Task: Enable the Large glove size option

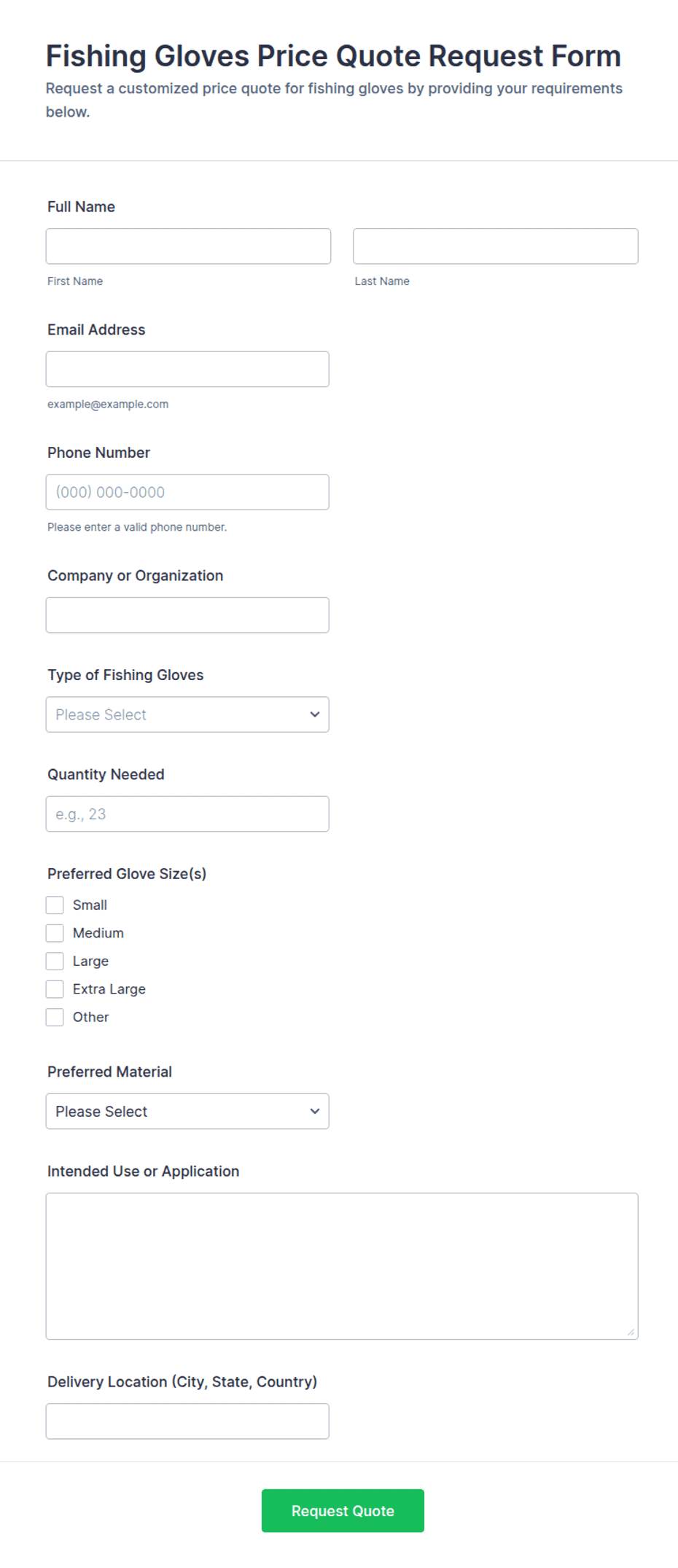Action: point(55,962)
